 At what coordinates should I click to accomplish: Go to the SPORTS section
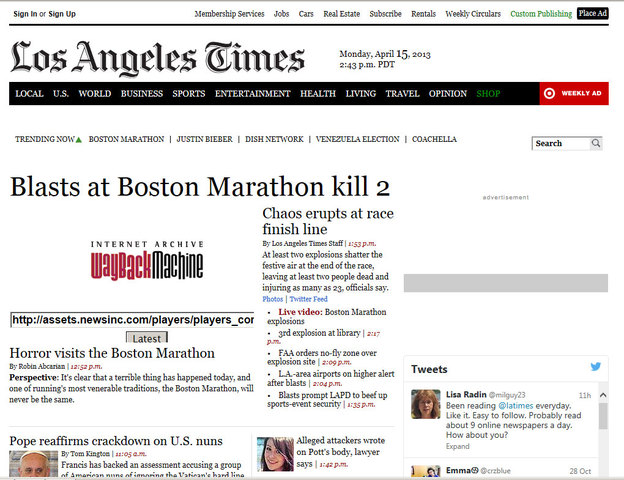pyautogui.click(x=189, y=94)
